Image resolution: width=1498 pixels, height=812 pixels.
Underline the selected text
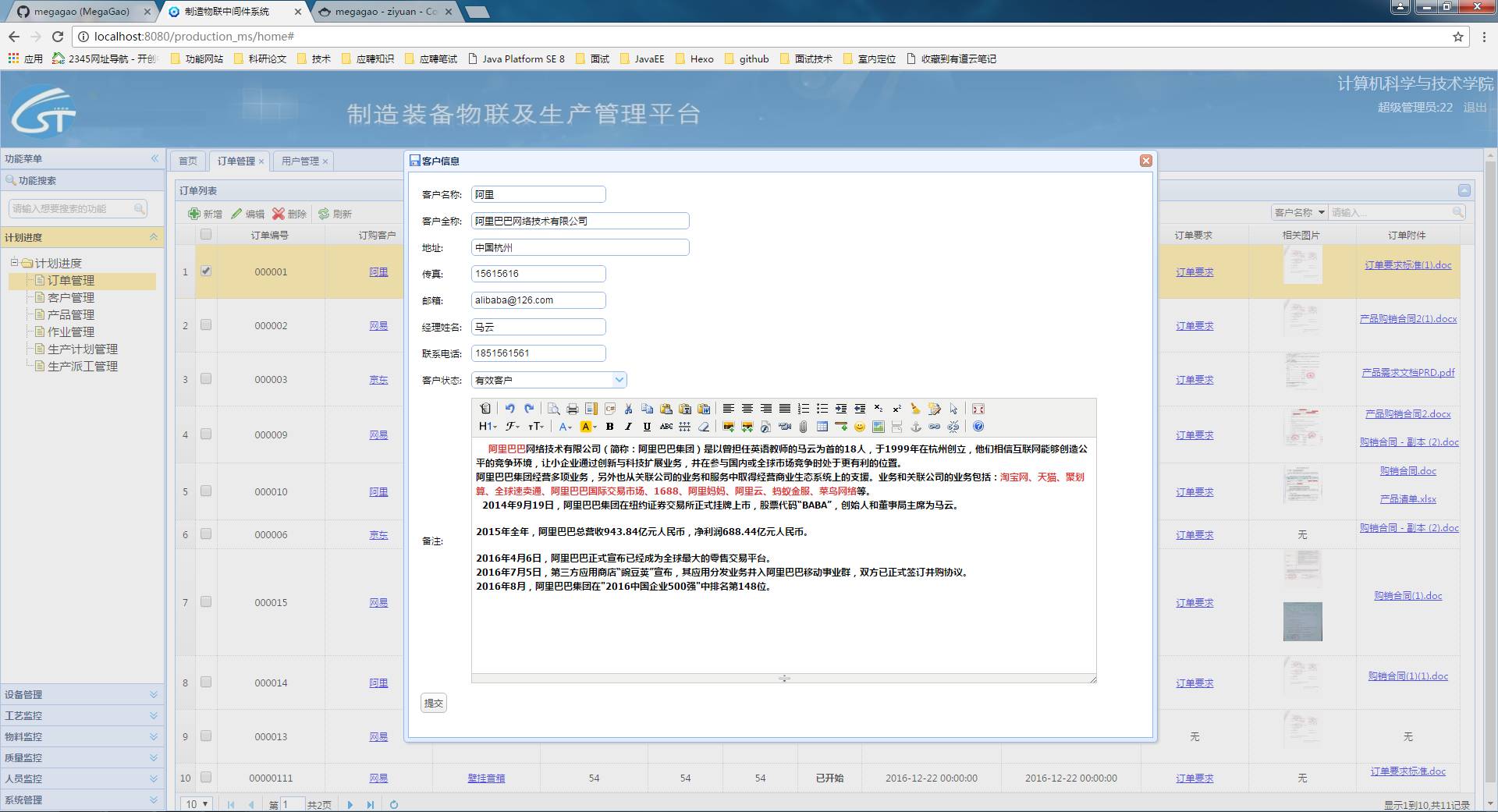pyautogui.click(x=647, y=427)
